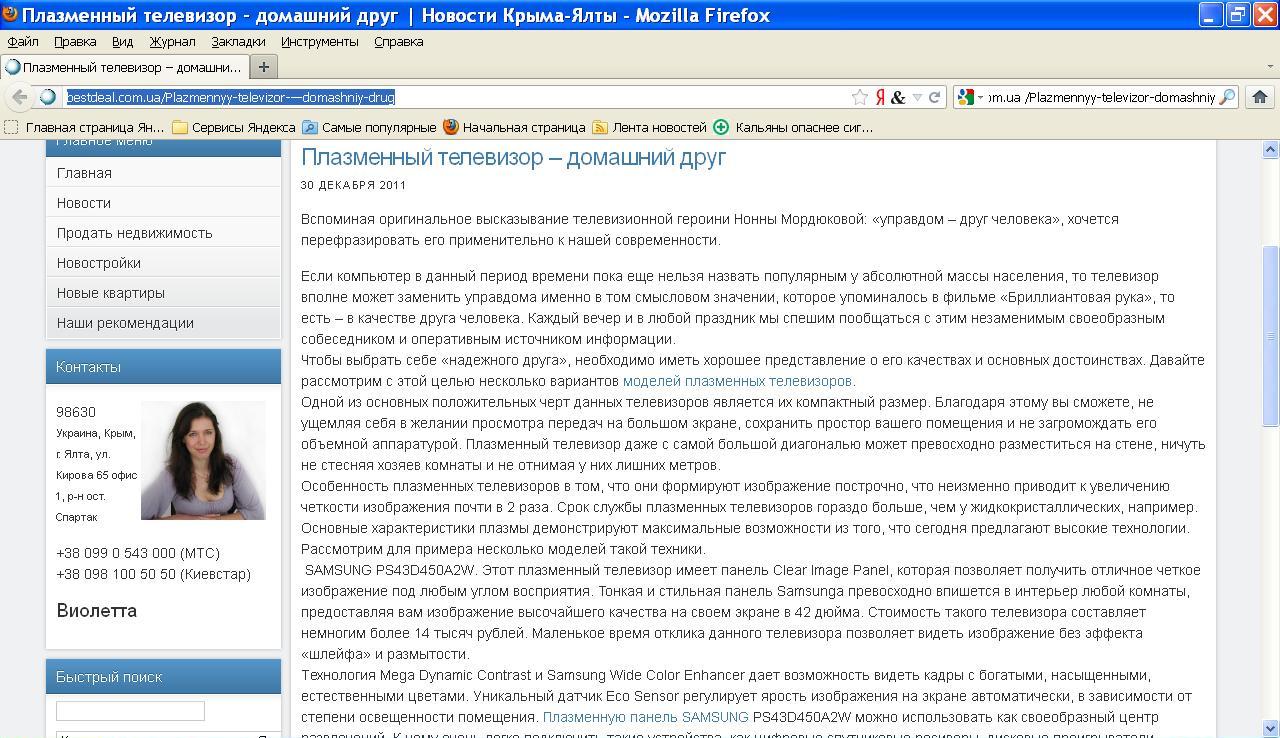Click the Контакты panel header
1280x738 pixels.
click(x=163, y=367)
